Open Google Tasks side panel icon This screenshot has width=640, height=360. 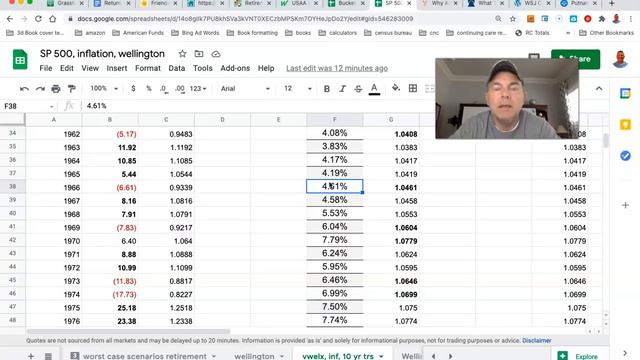pos(625,156)
